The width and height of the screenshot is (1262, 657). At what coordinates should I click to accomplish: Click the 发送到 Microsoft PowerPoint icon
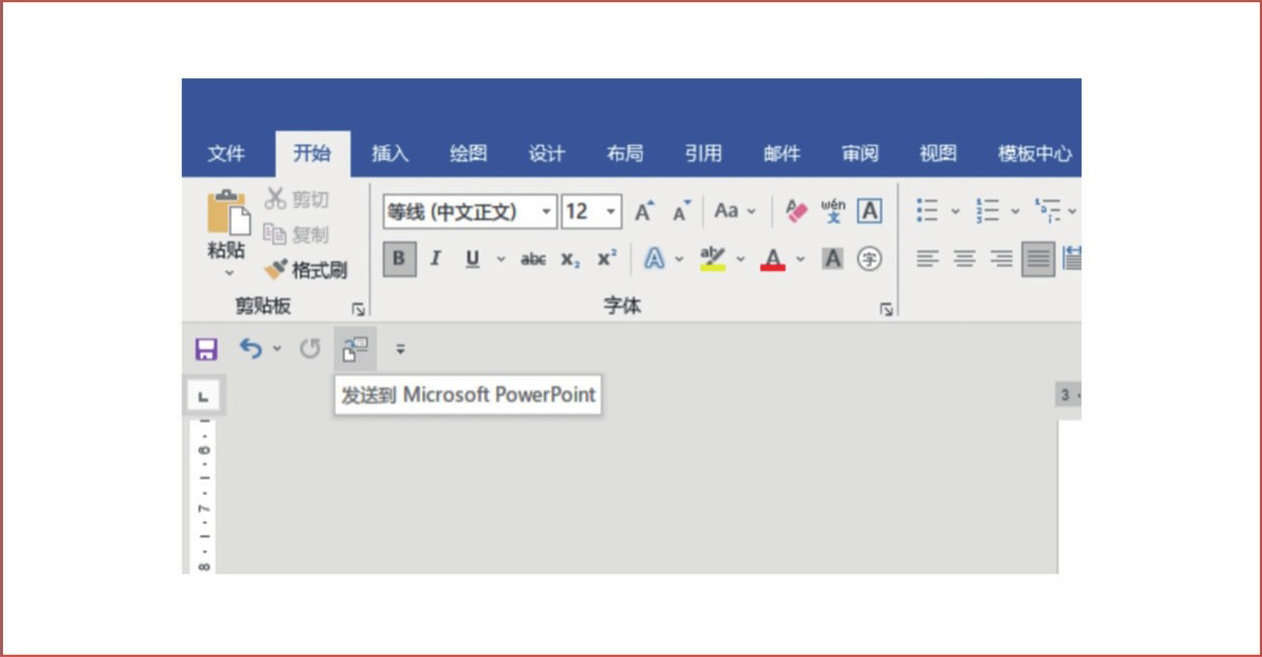pyautogui.click(x=355, y=349)
